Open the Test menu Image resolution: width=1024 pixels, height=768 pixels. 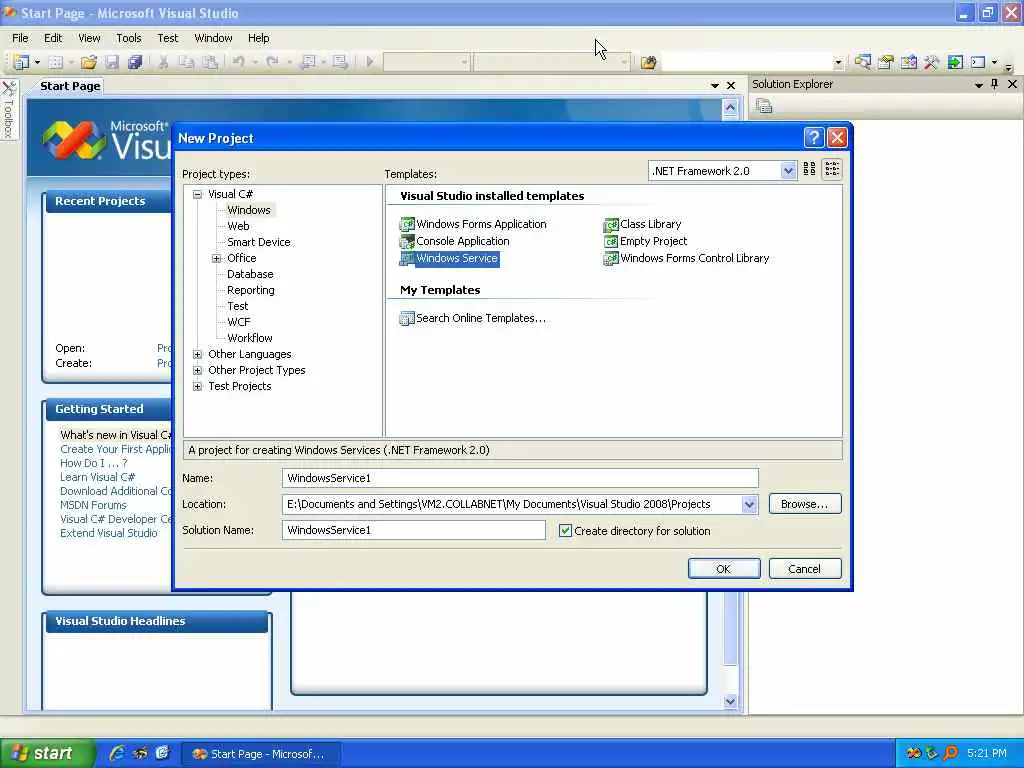click(168, 38)
